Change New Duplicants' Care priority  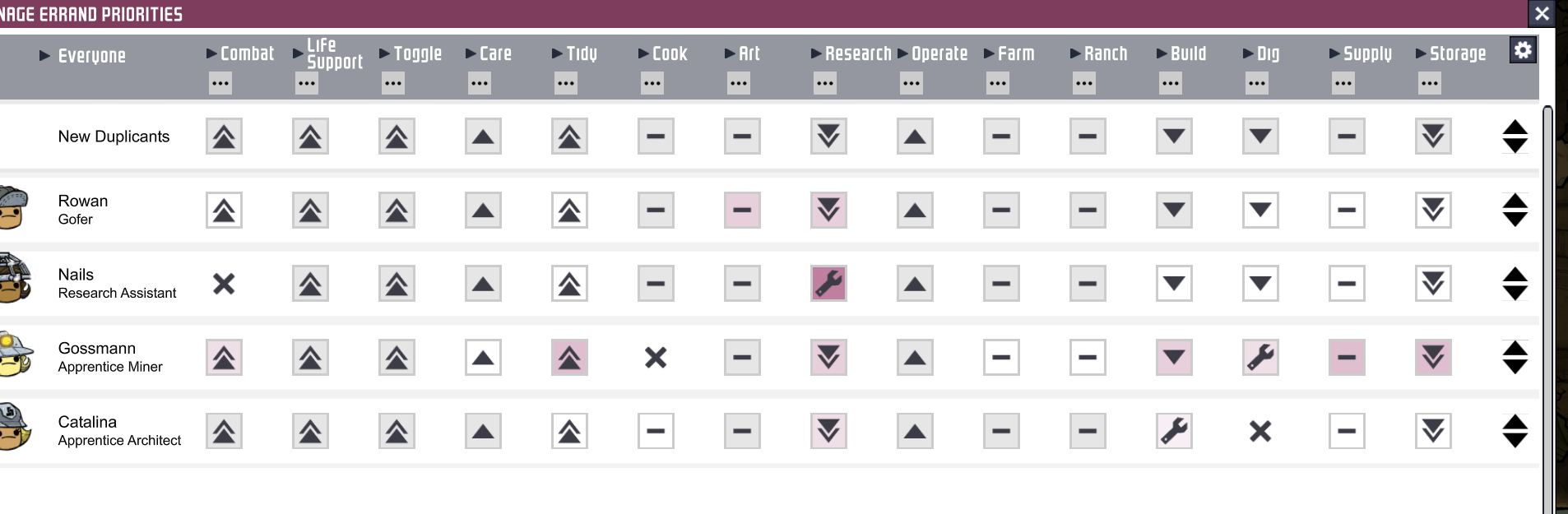point(483,137)
